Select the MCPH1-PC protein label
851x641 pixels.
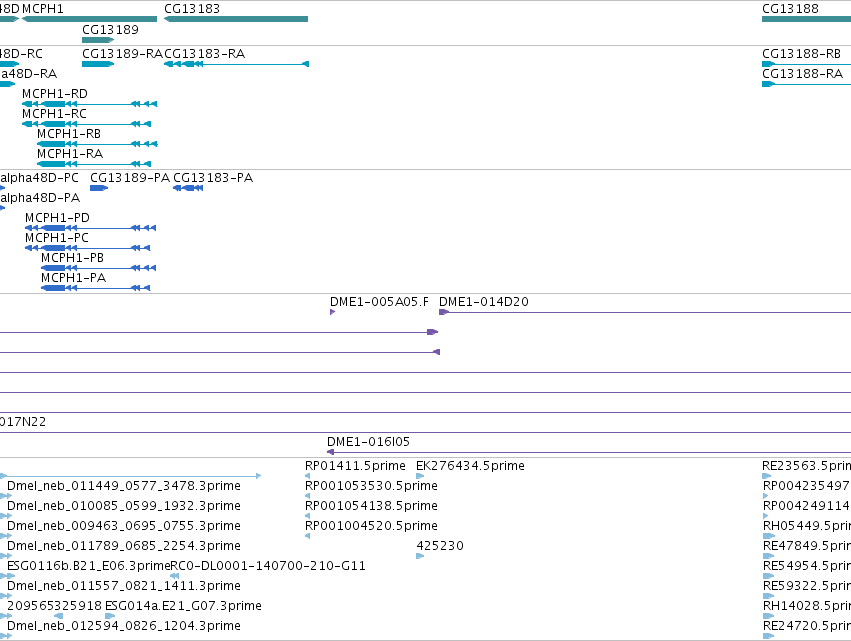56,238
